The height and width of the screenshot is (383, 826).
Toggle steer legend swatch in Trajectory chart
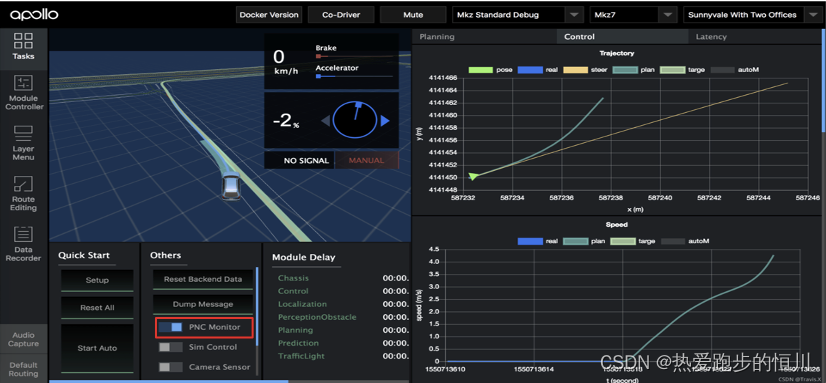(x=575, y=70)
